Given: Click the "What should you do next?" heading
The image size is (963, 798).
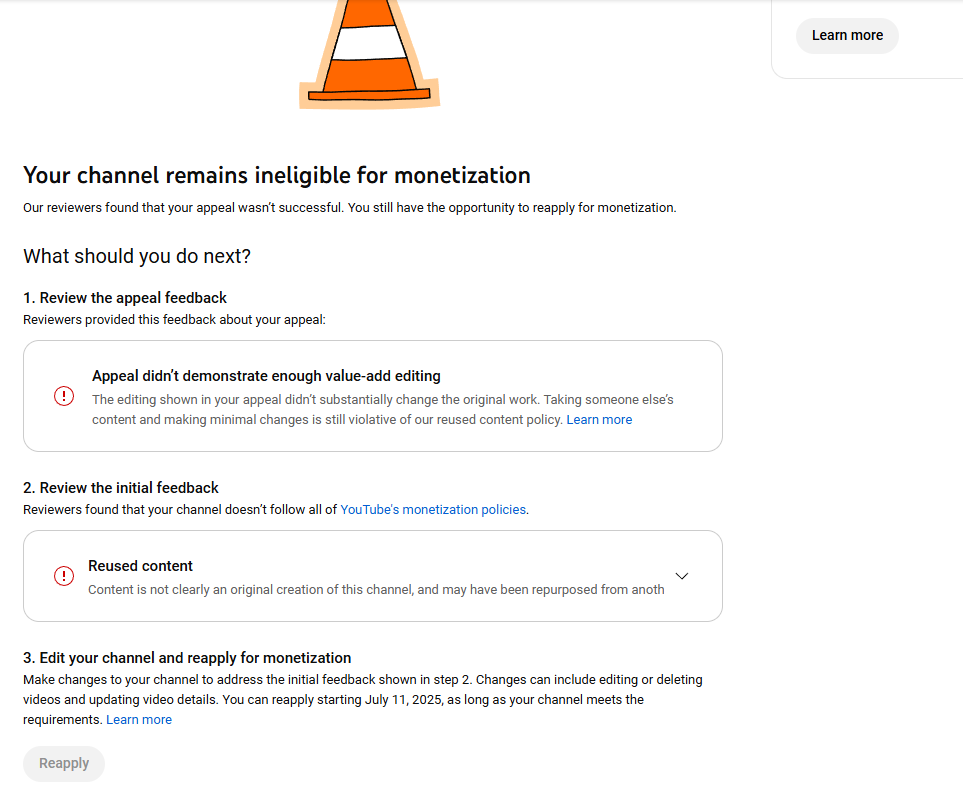Looking at the screenshot, I should (137, 256).
